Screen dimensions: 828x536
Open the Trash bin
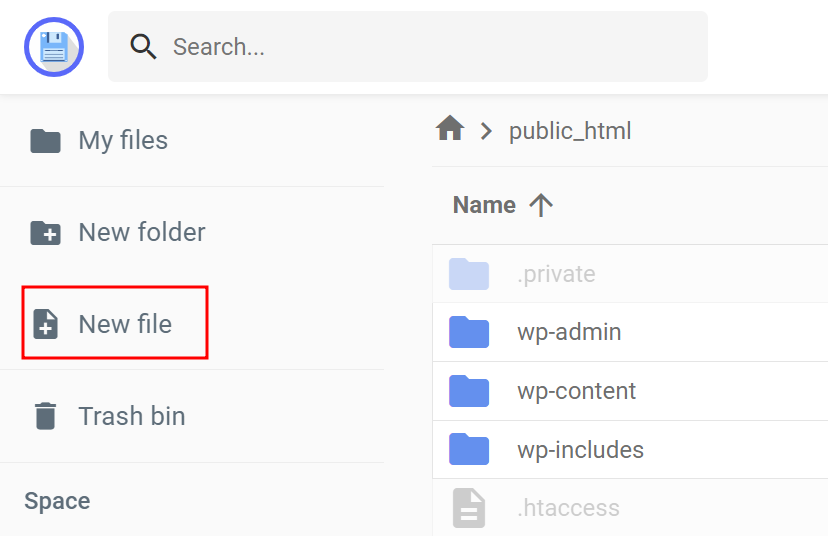tap(131, 416)
